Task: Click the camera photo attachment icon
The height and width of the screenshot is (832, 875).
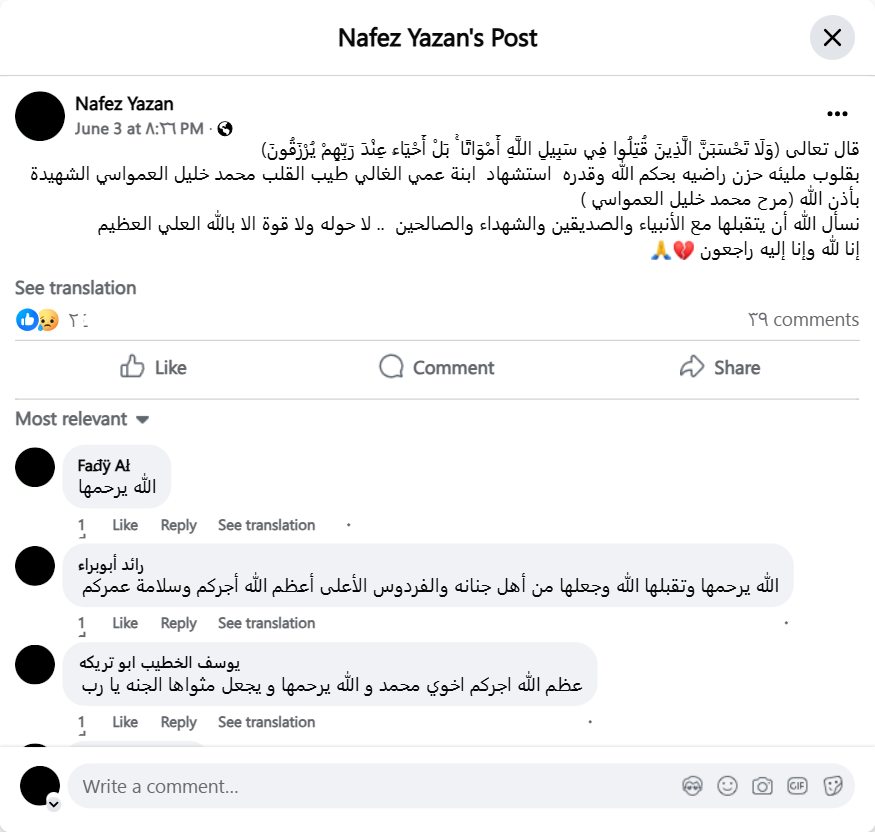Action: point(762,786)
